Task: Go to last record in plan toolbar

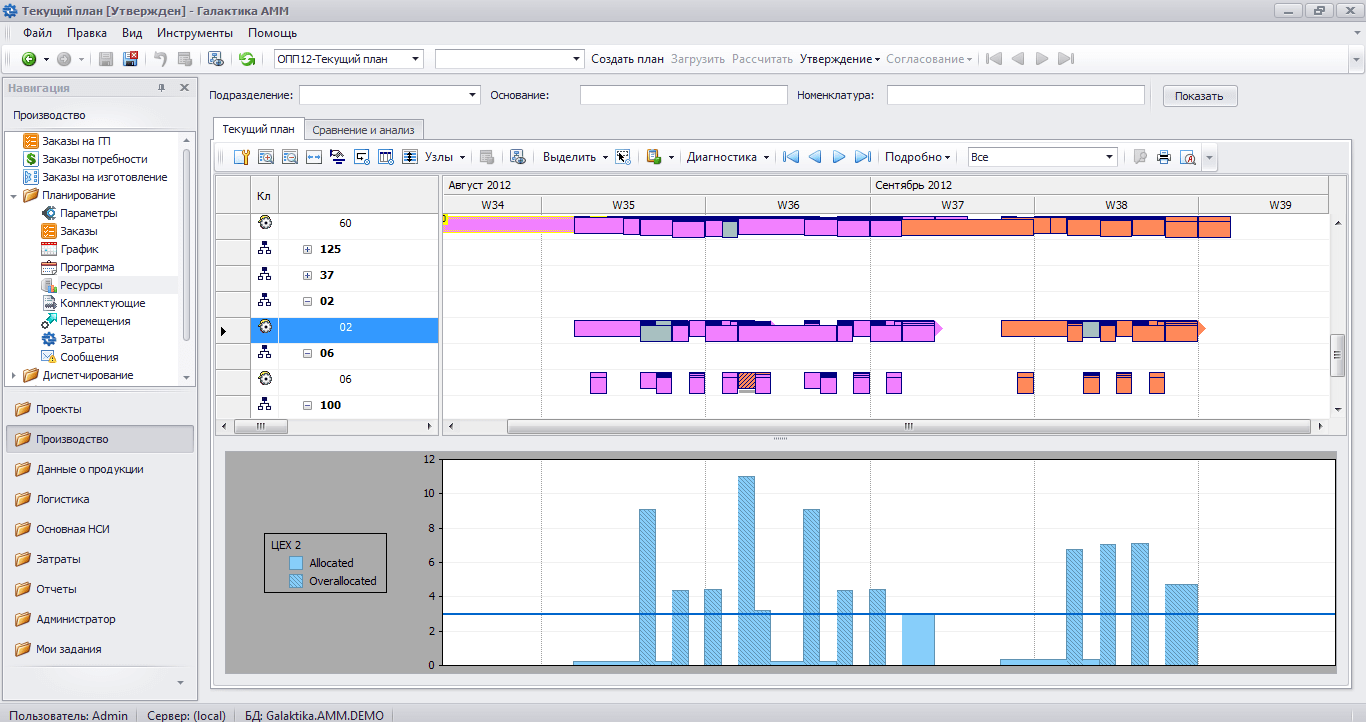Action: [863, 157]
